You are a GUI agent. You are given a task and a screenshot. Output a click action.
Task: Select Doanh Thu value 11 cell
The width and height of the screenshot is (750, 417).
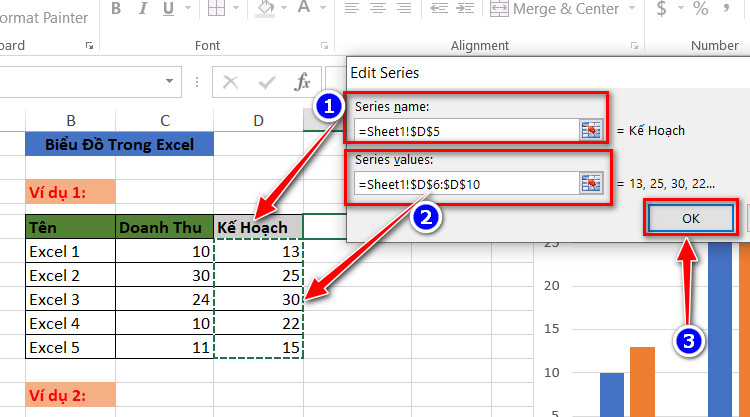pyautogui.click(x=165, y=347)
